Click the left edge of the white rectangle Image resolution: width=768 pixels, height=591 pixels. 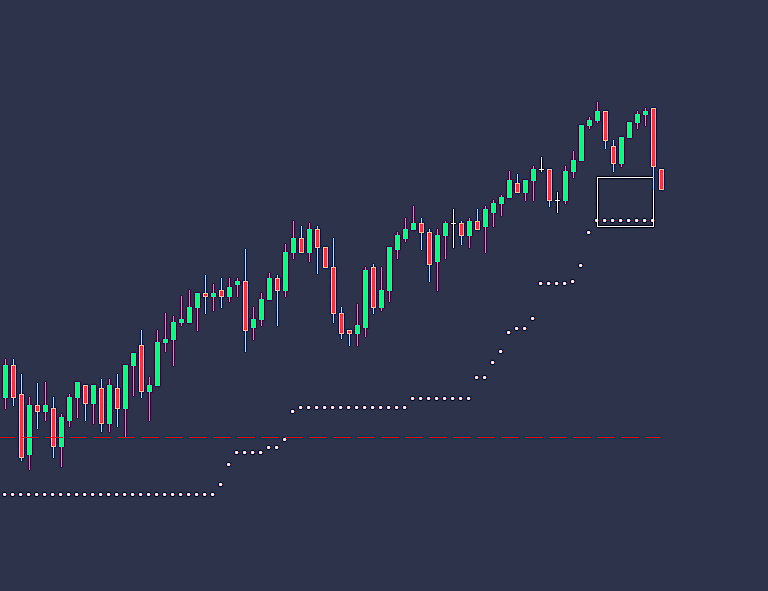point(597,200)
